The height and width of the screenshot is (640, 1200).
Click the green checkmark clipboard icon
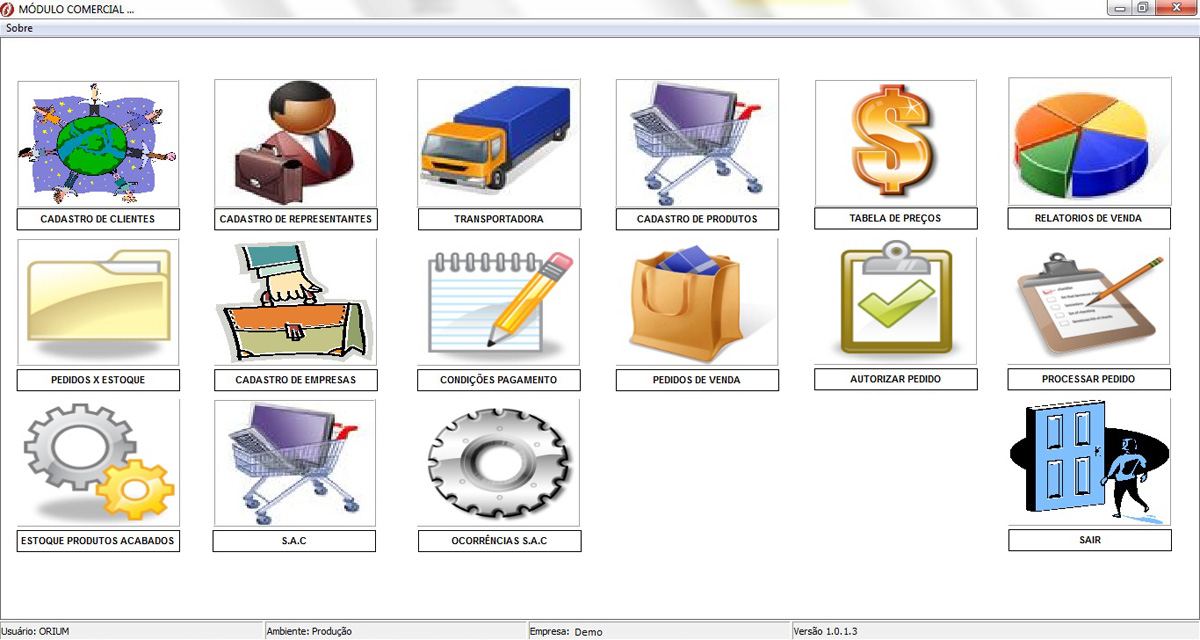pyautogui.click(x=895, y=301)
